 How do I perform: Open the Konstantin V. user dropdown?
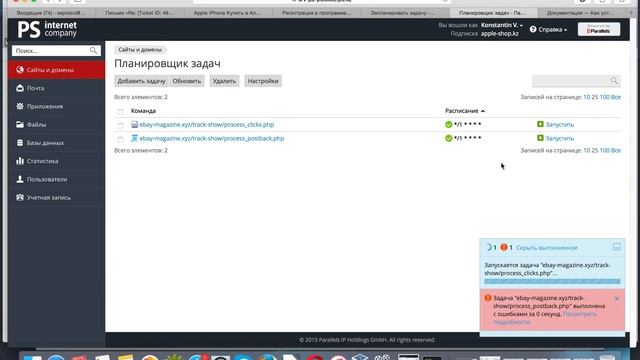pos(502,25)
